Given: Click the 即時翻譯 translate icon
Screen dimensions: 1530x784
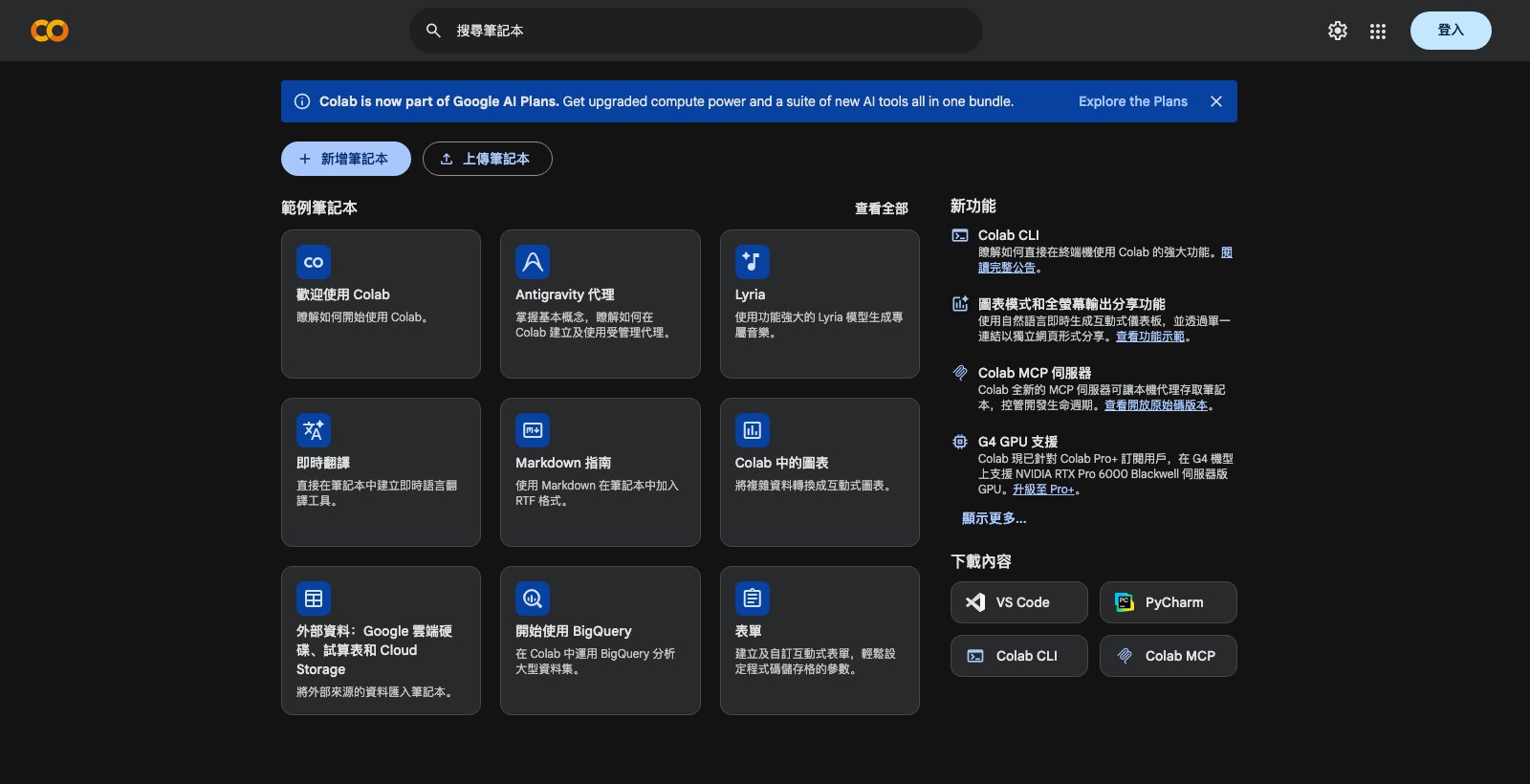Looking at the screenshot, I should [x=314, y=430].
